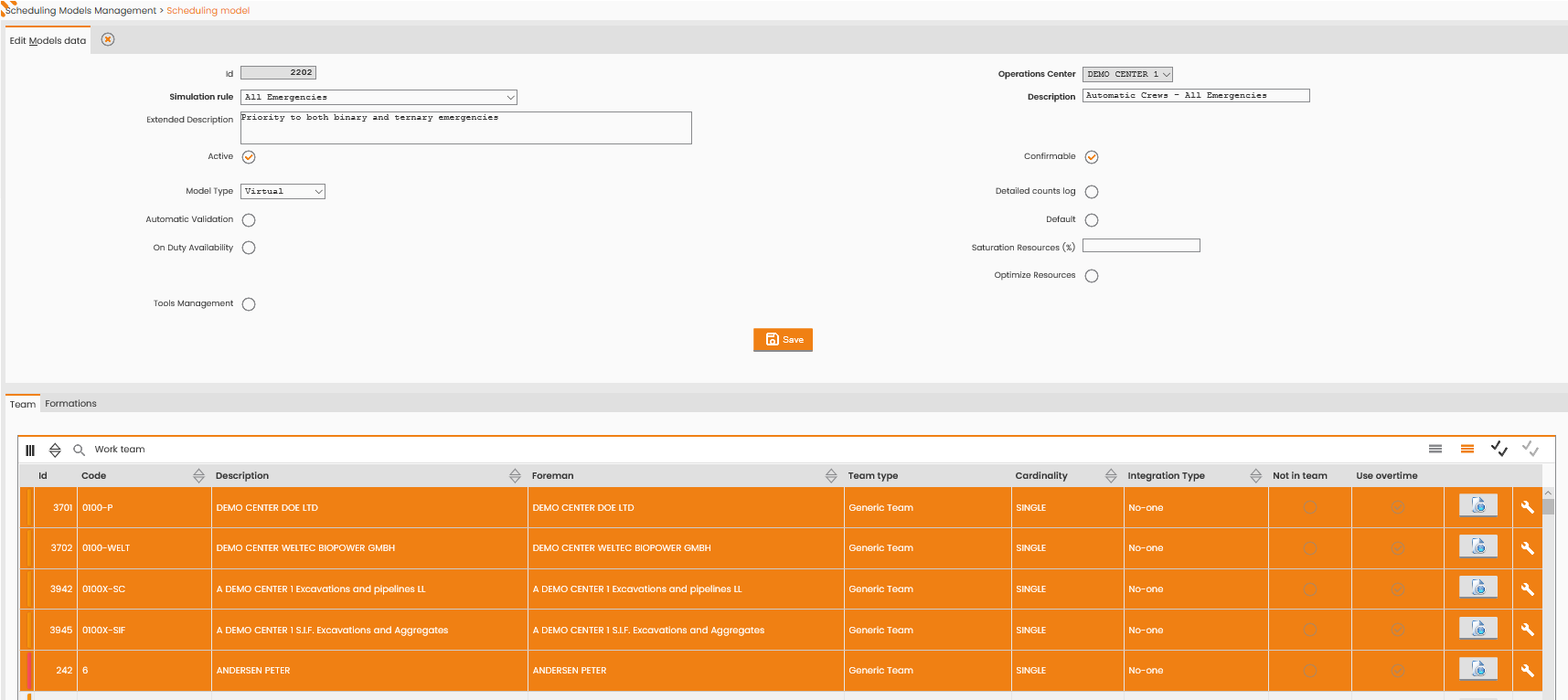The image size is (1568, 700).
Task: Open the document detail icon for ANDERSEN PETER
Action: (1478, 670)
